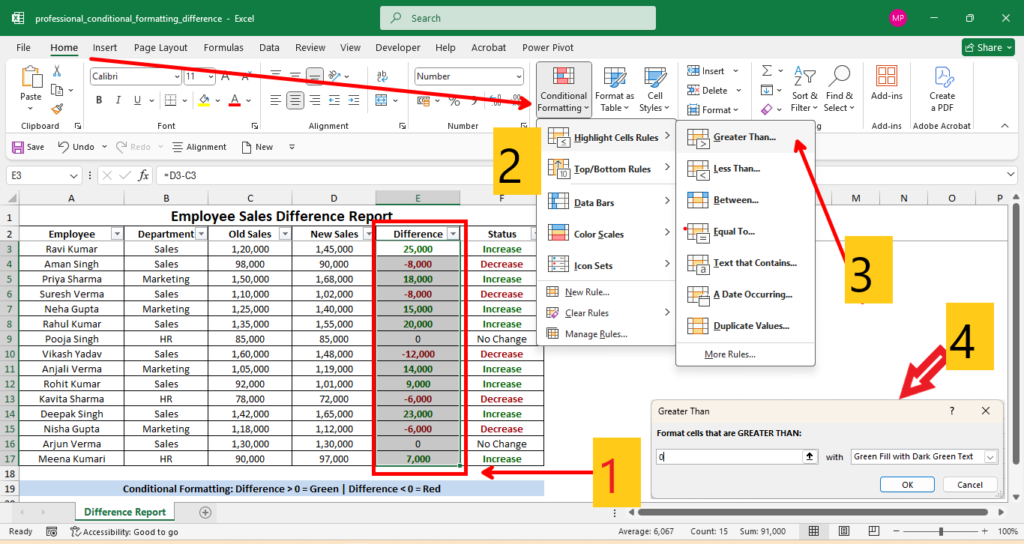
Task: Apply Italic formatting
Action: [x=118, y=100]
